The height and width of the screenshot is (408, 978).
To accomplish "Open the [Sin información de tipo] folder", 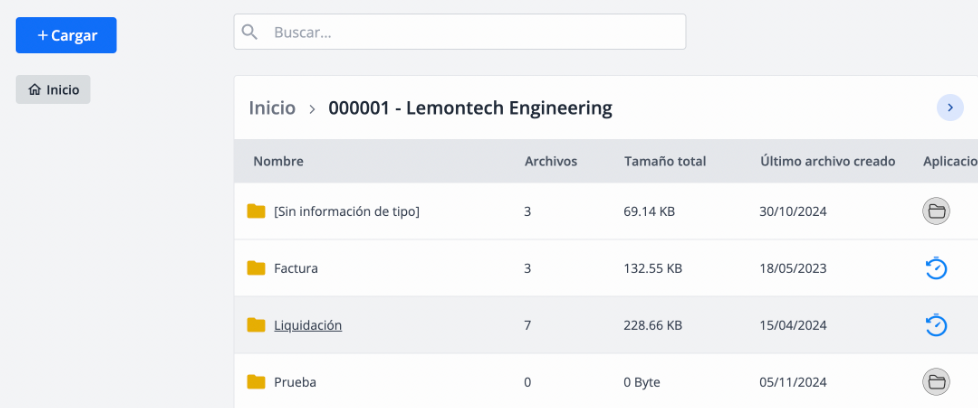I will click(x=347, y=211).
